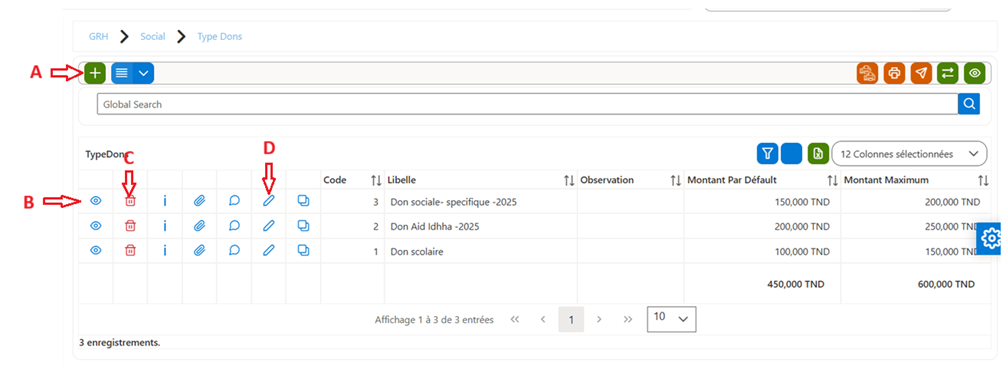The height and width of the screenshot is (366, 1003).
Task: Click the blue filter funnel button
Action: pyautogui.click(x=767, y=154)
